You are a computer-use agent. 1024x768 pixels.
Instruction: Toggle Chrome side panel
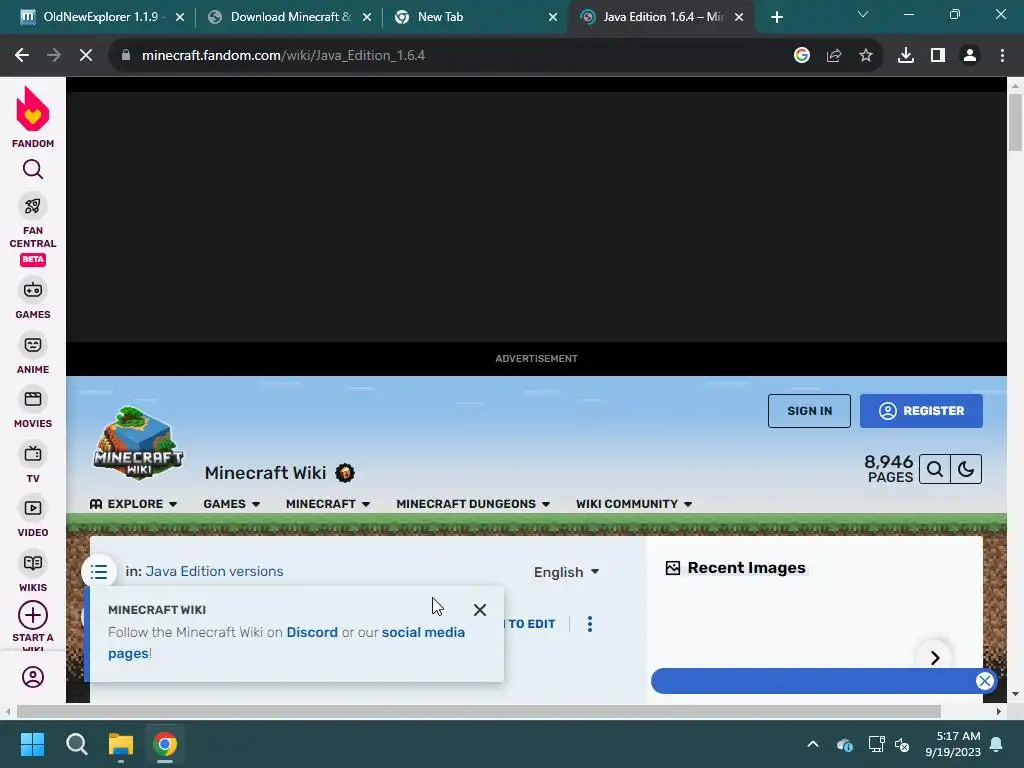pyautogui.click(x=938, y=56)
